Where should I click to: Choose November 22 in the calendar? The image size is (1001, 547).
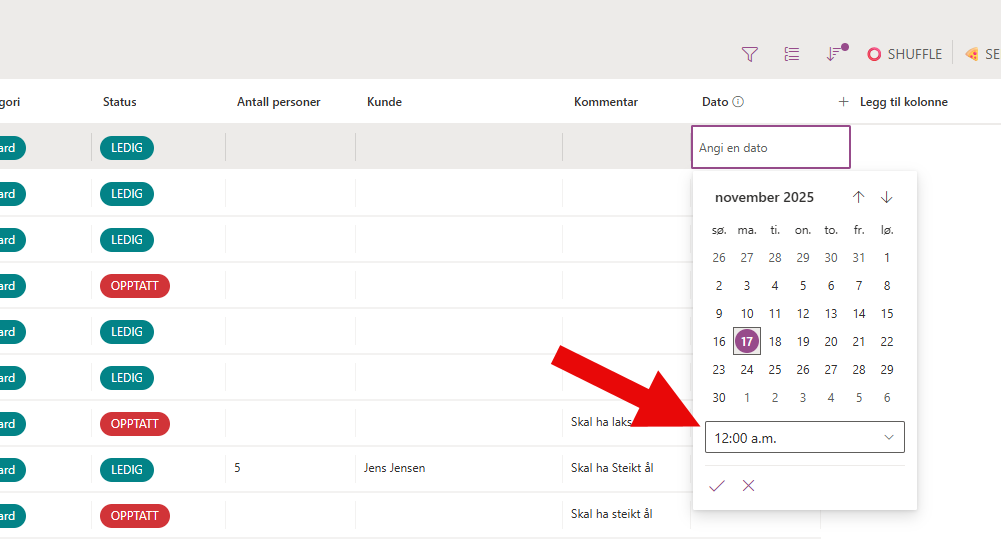pos(887,341)
